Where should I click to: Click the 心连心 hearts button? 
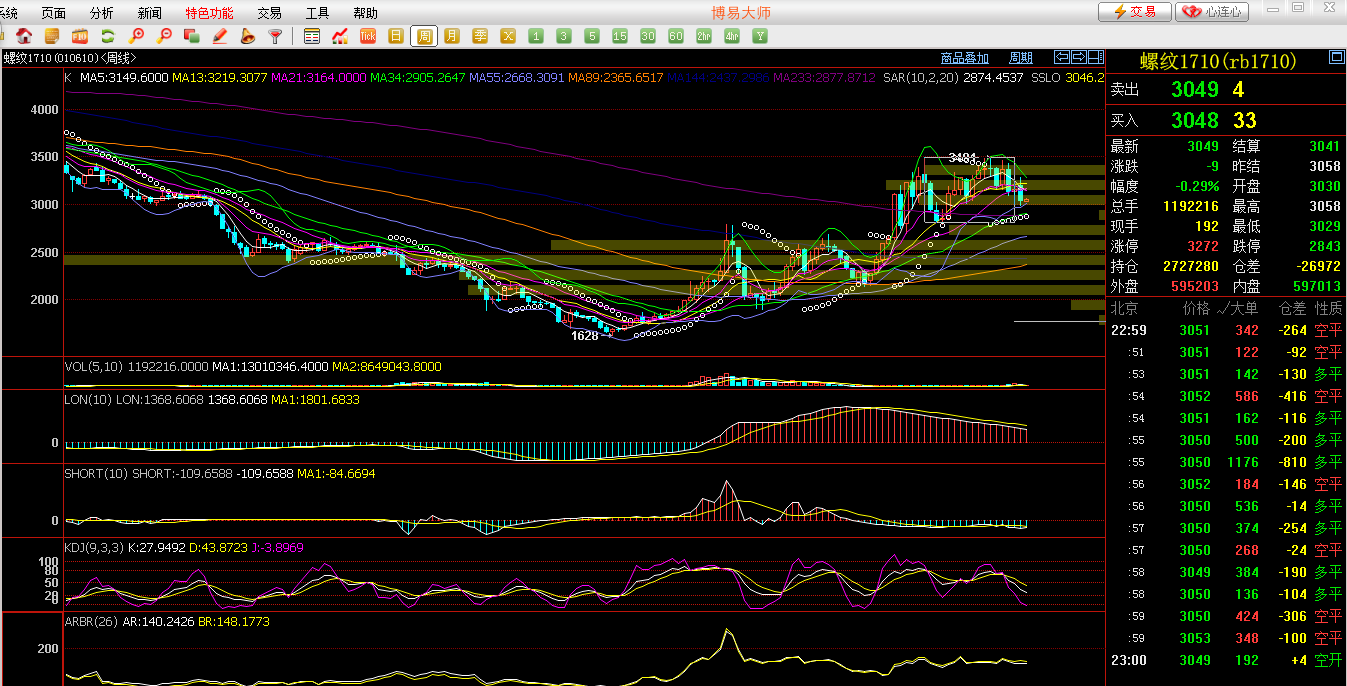(1212, 12)
